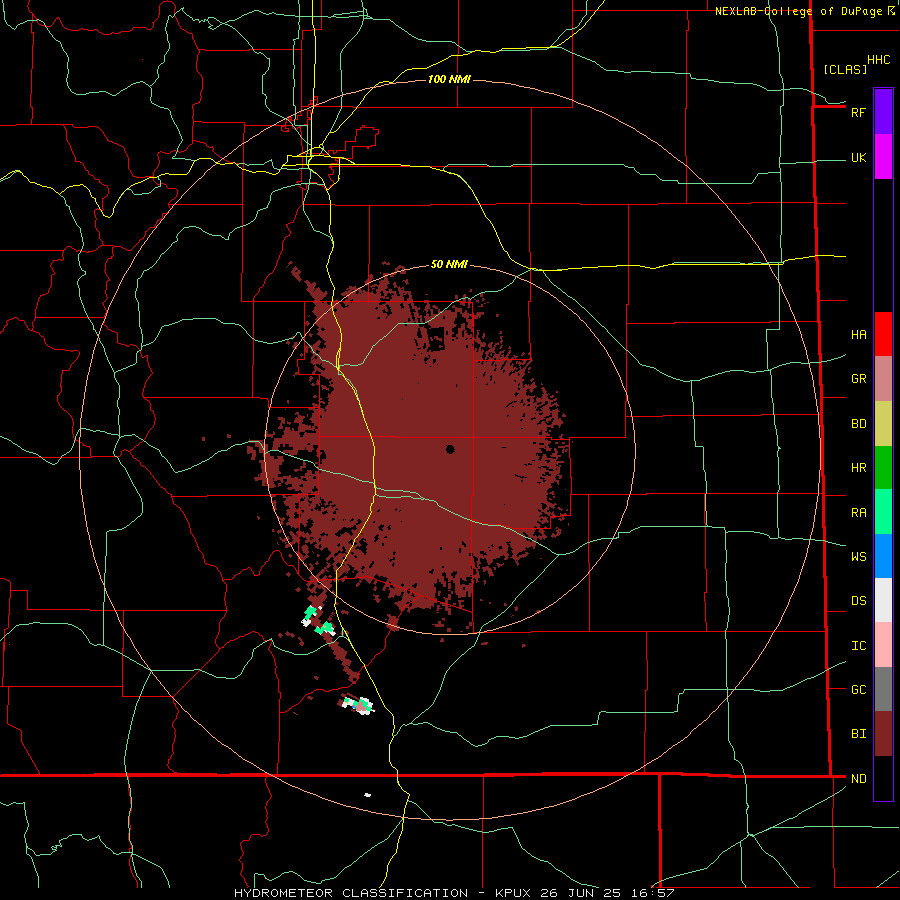
Task: Click the BD yellow legend swatch
Action: [x=883, y=424]
